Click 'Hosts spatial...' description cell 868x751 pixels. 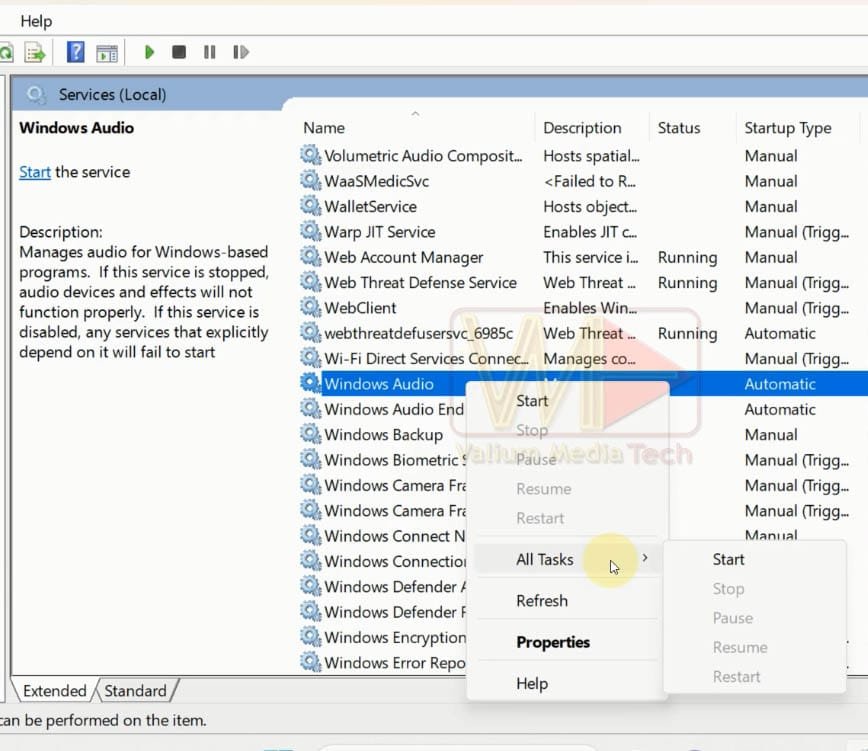tap(591, 156)
